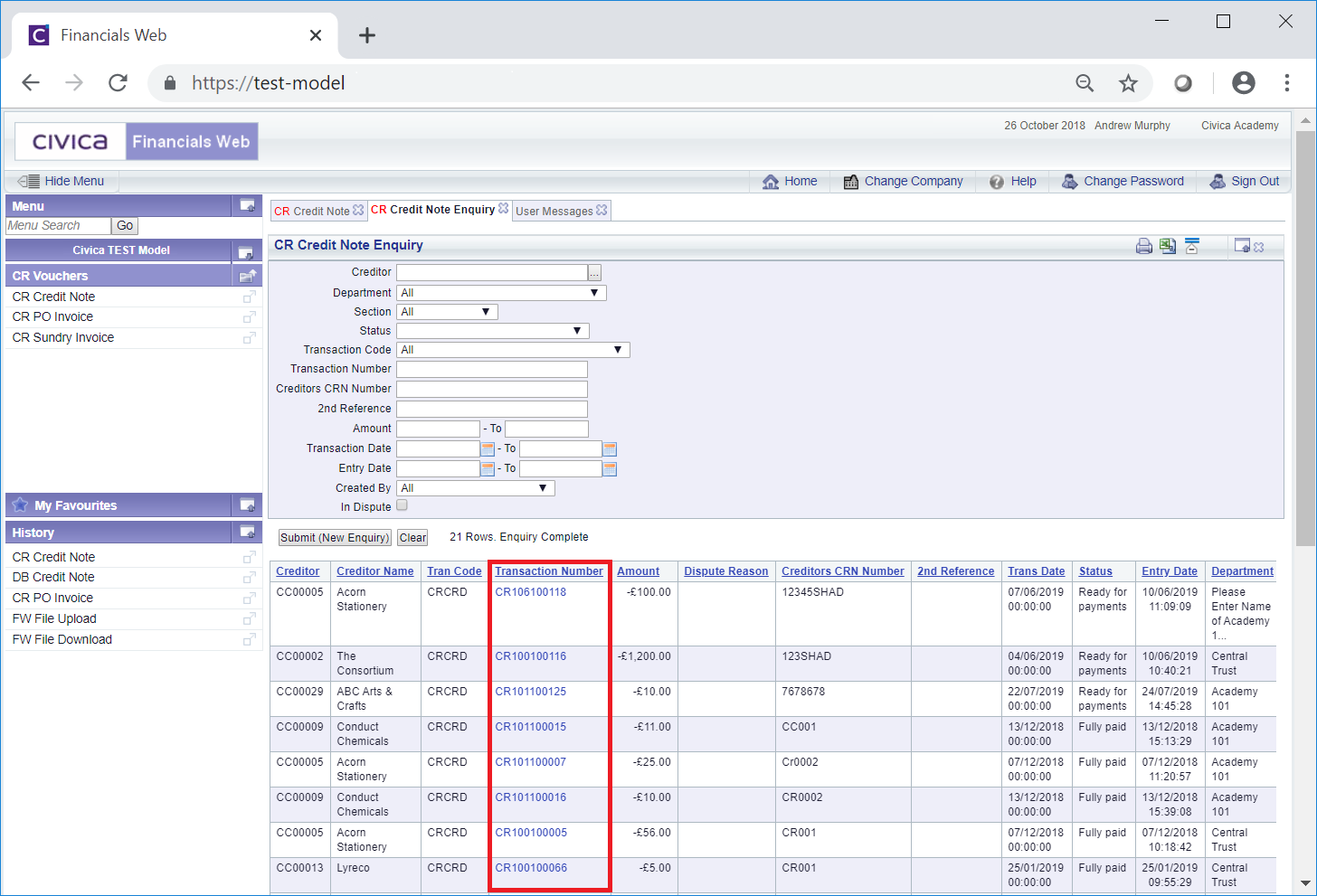Hide the side menu with Hide Menu
1317x896 pixels.
tap(62, 181)
